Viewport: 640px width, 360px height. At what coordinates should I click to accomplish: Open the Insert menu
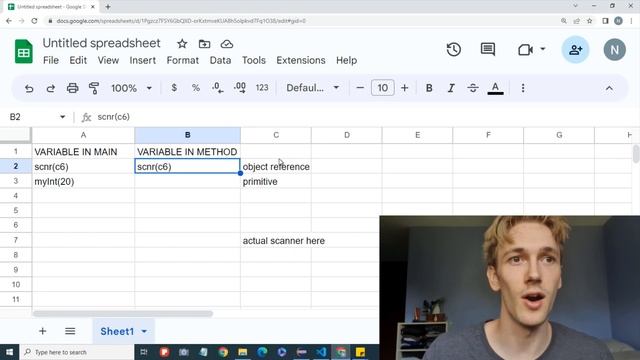pos(142,60)
